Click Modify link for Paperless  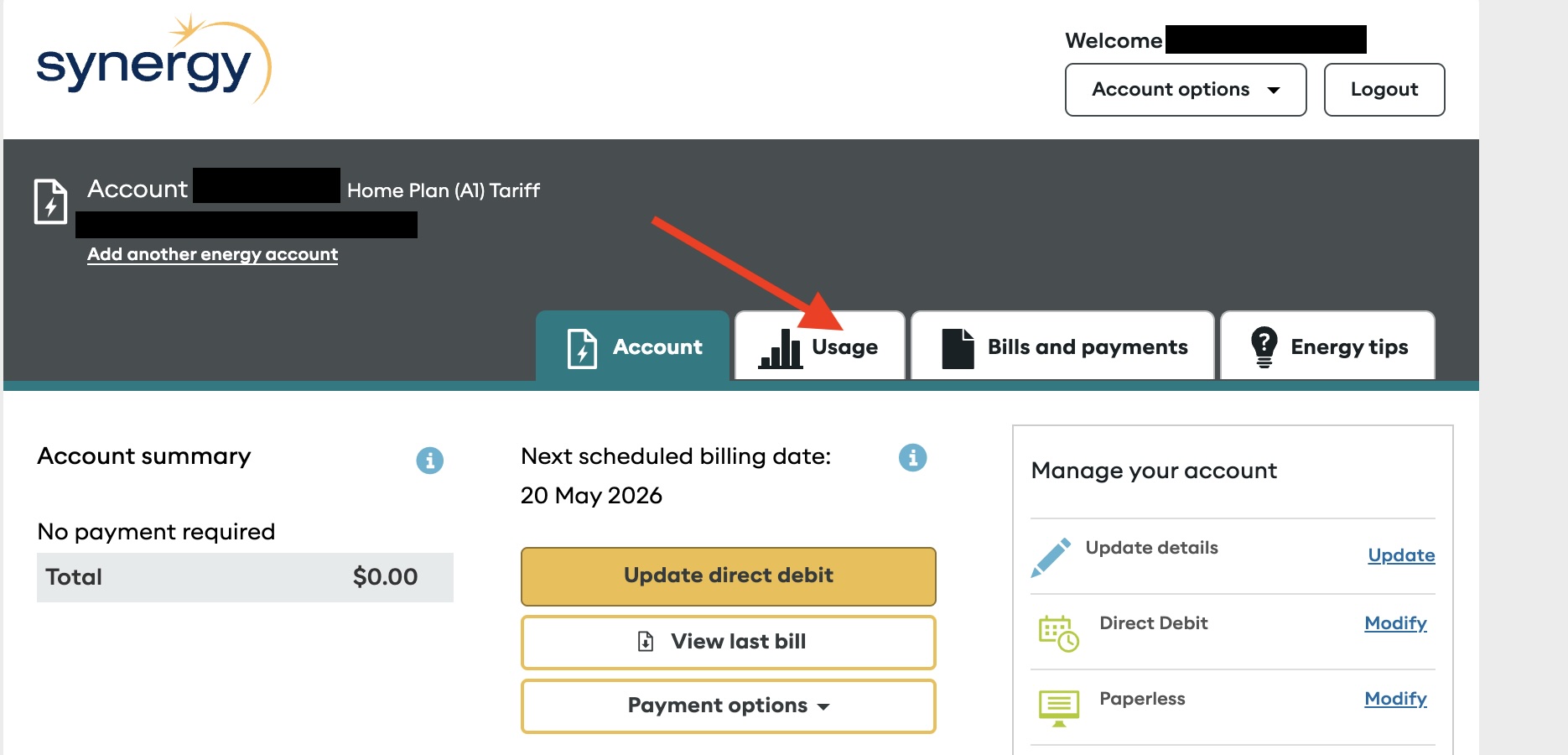(1395, 699)
